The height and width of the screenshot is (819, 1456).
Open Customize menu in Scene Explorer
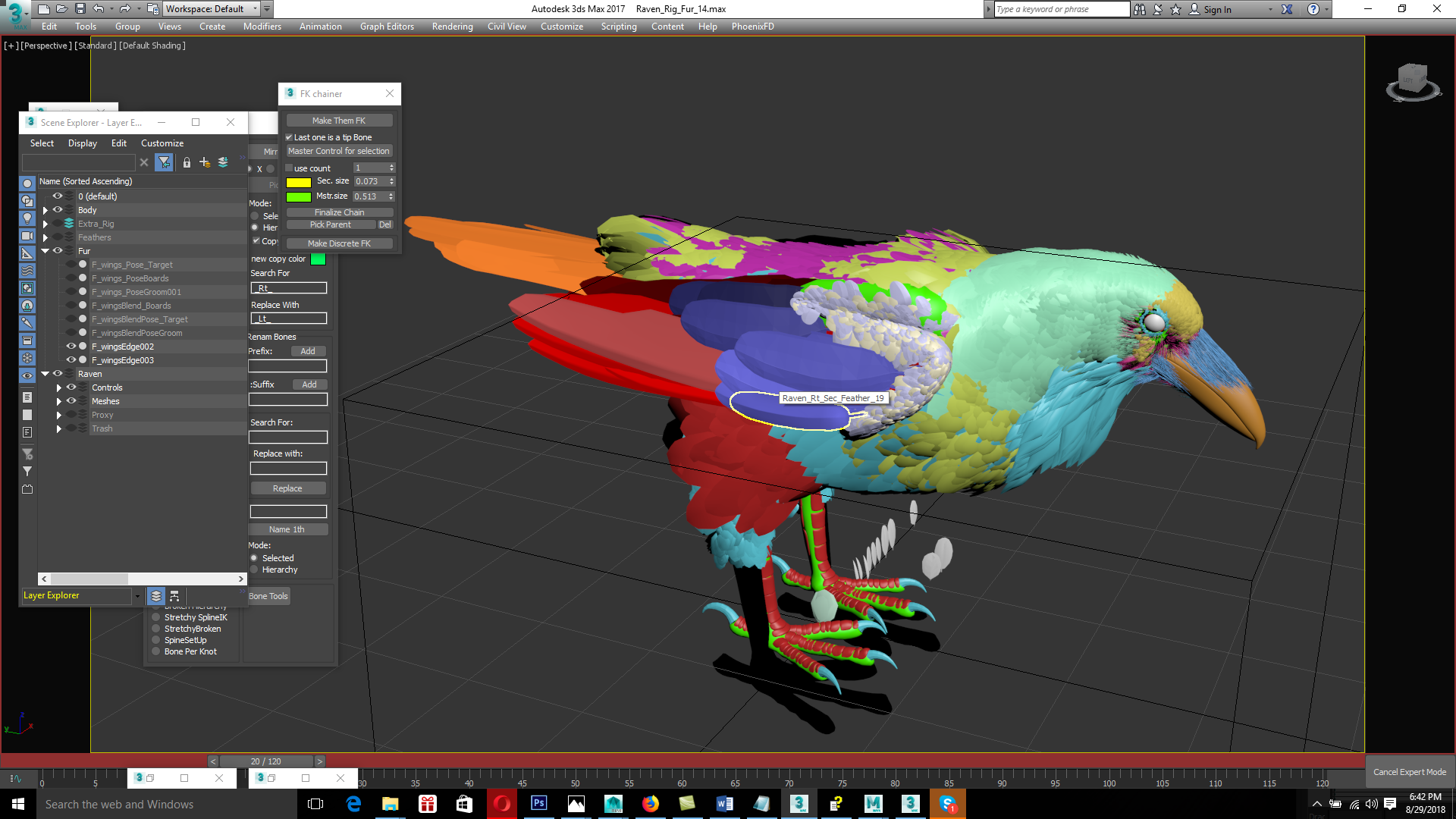pyautogui.click(x=162, y=143)
